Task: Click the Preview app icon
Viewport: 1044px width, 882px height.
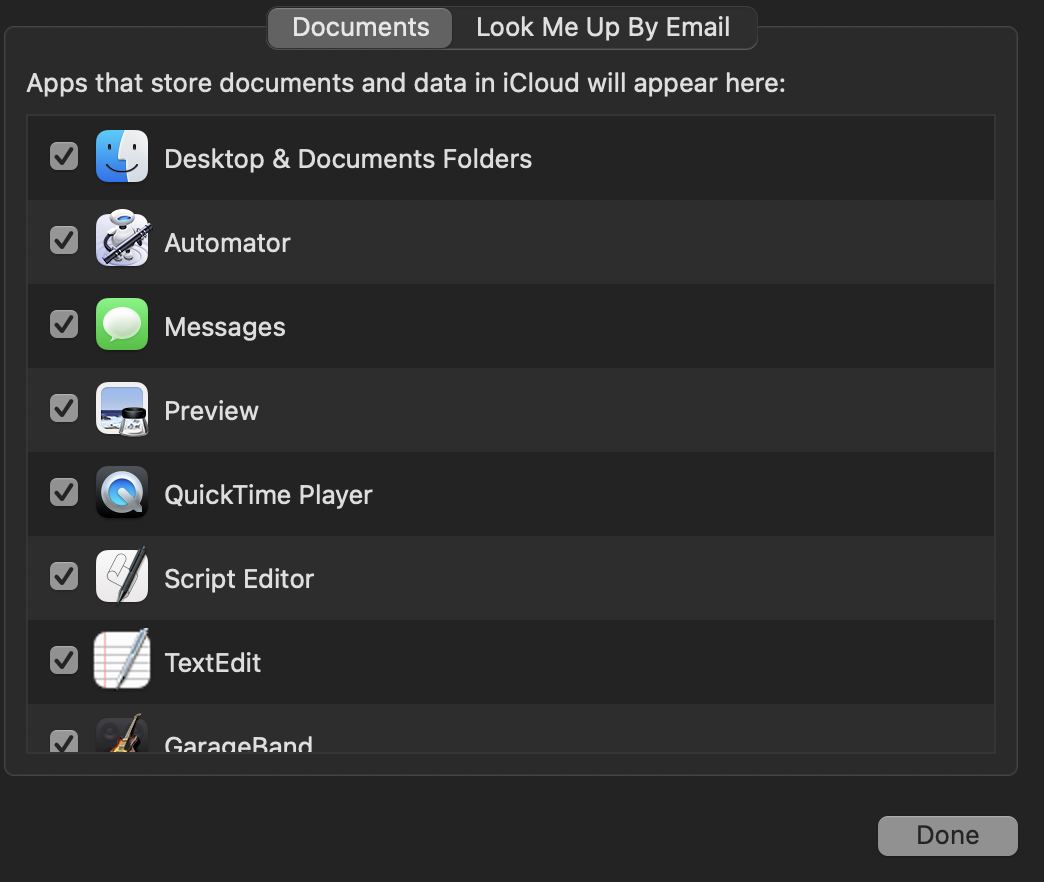Action: tap(122, 409)
